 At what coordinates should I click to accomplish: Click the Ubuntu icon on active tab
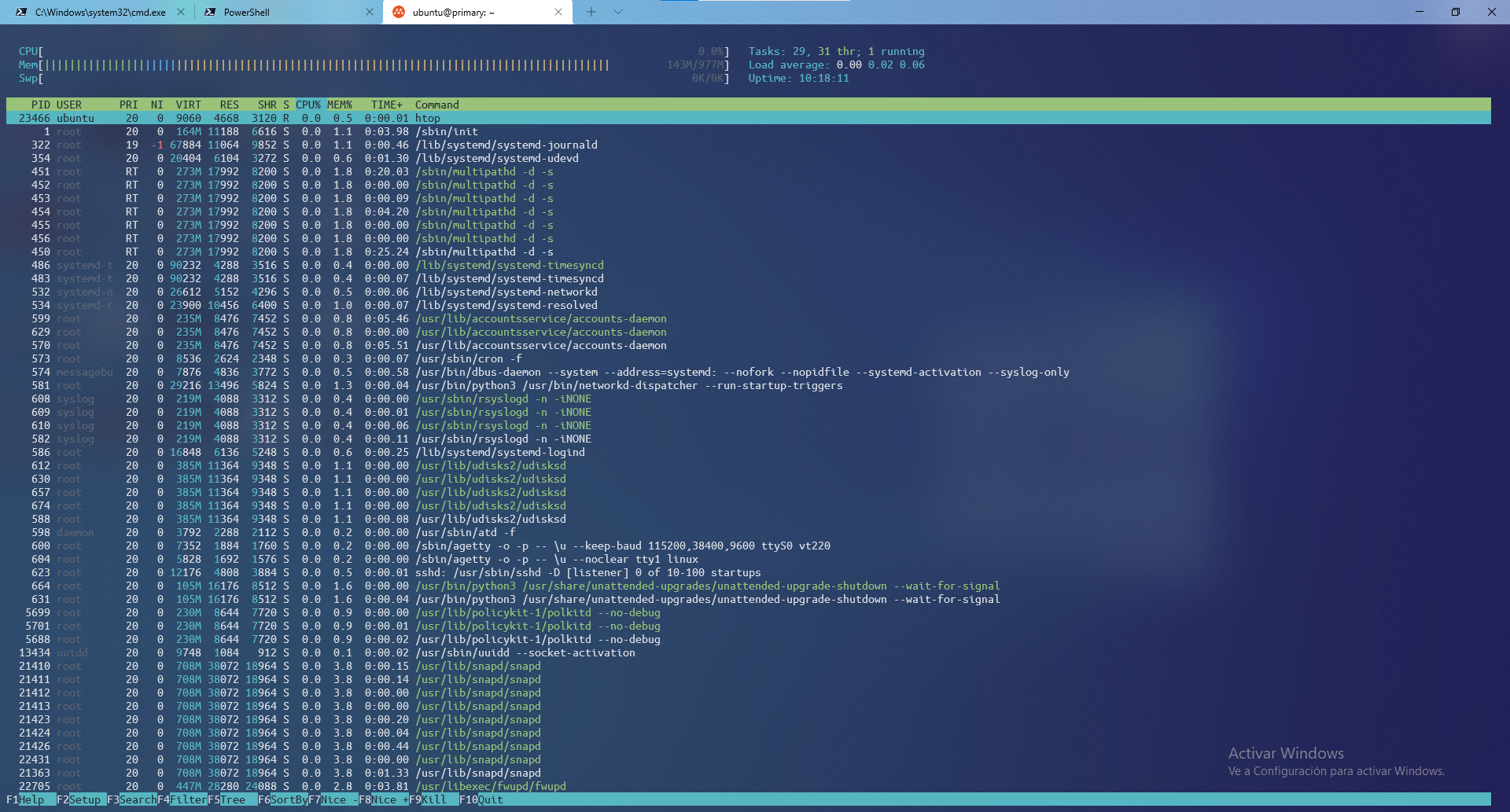(399, 13)
